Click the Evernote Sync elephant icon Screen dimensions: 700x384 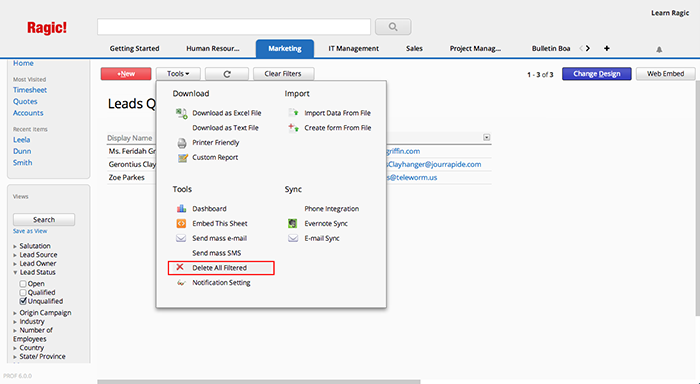(293, 223)
